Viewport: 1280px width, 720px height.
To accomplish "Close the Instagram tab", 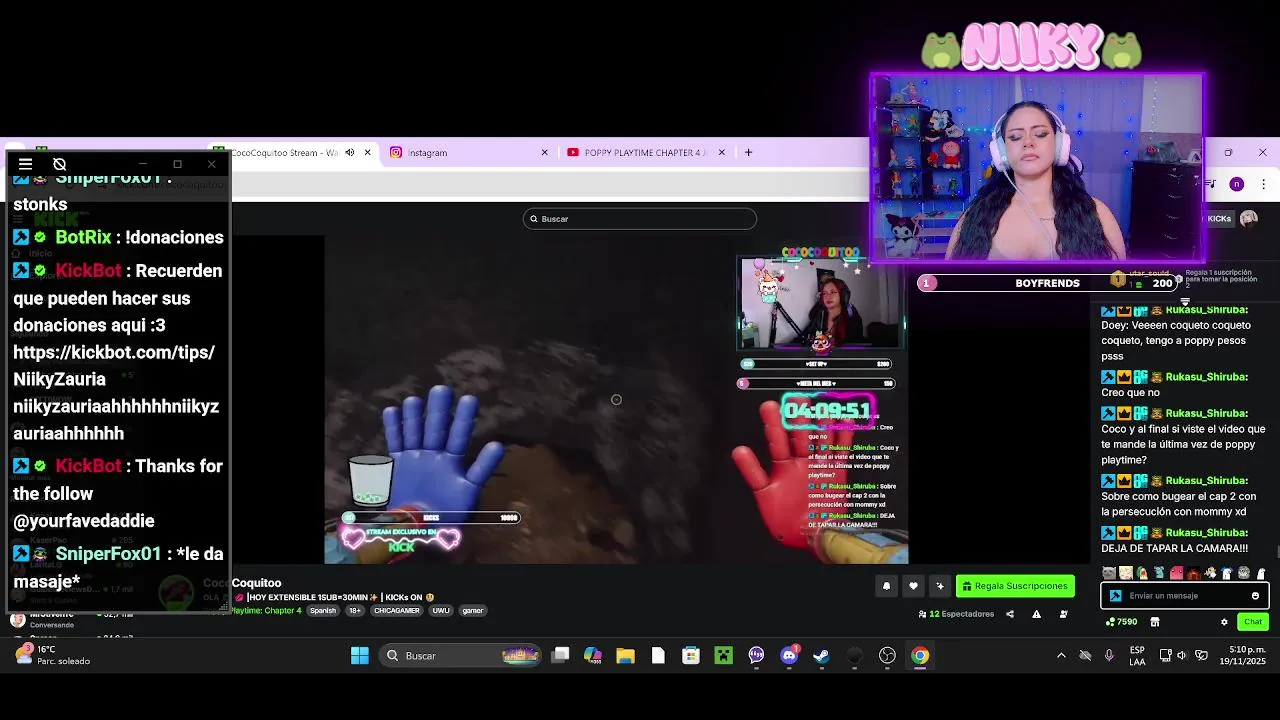I will pos(544,152).
